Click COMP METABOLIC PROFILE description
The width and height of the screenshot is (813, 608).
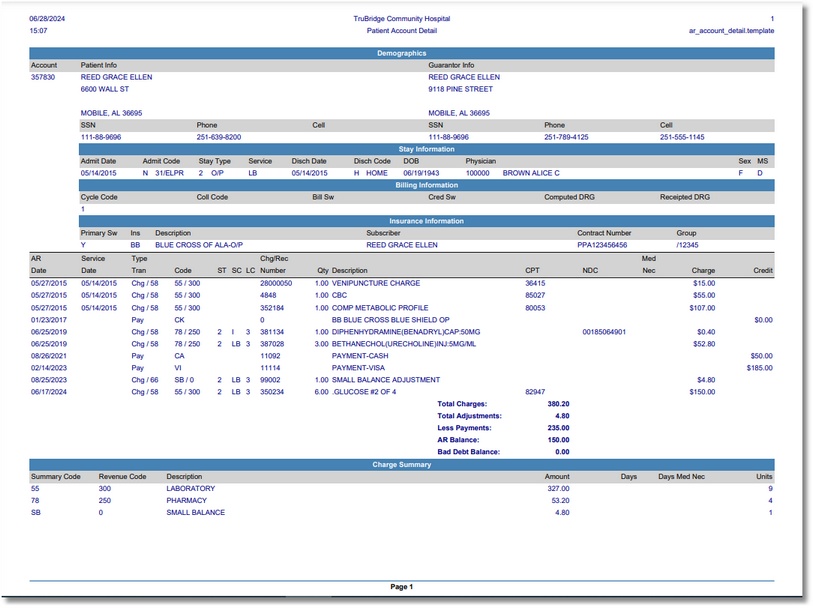[380, 308]
